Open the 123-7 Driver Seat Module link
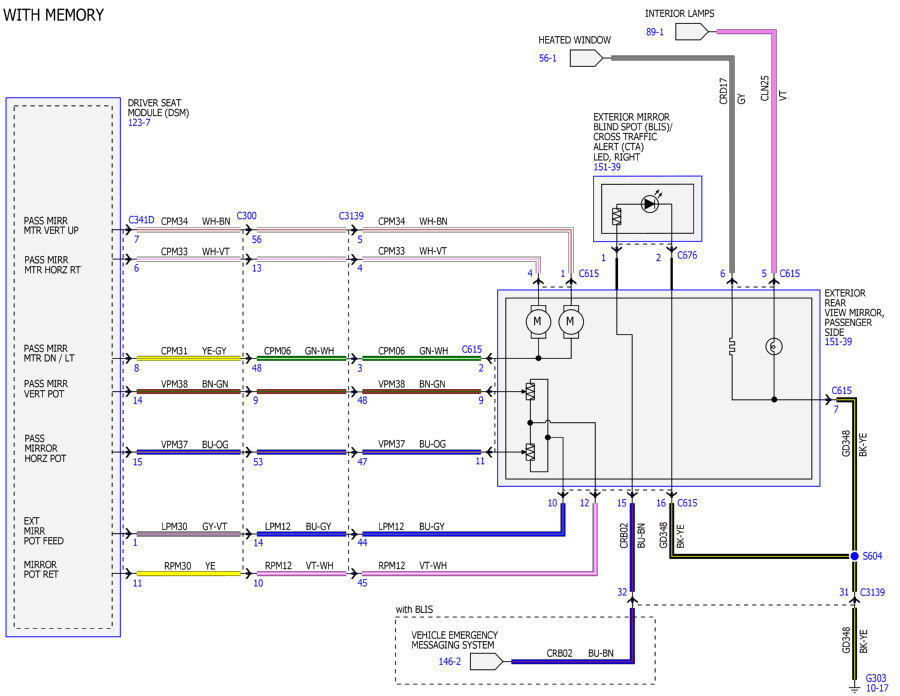 (139, 123)
